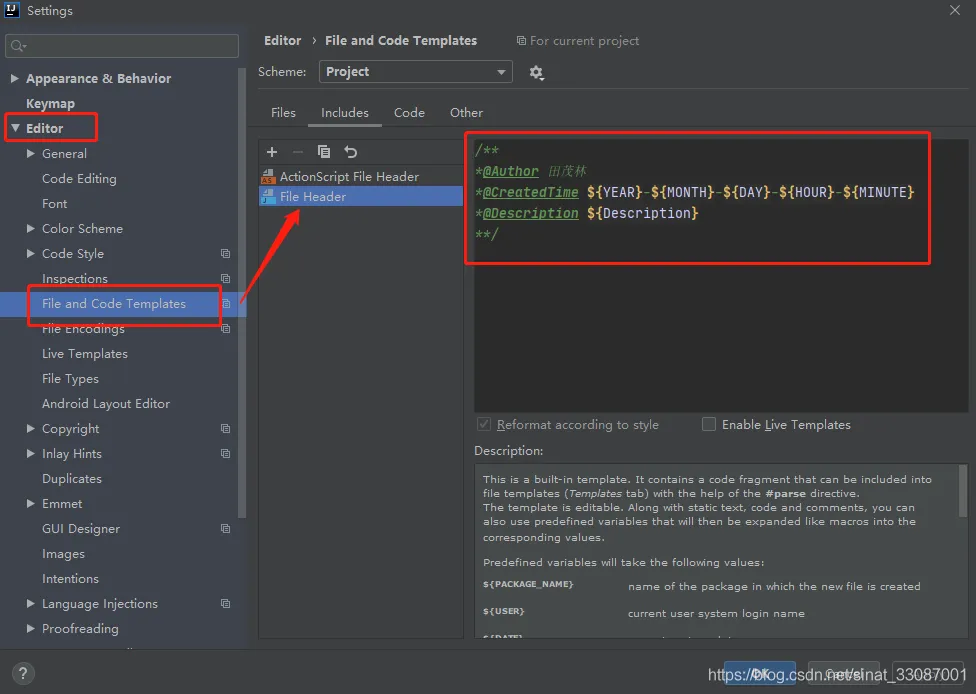Screen dimensions: 976x694
Task: Close the Settings dialog
Action: [x=954, y=10]
